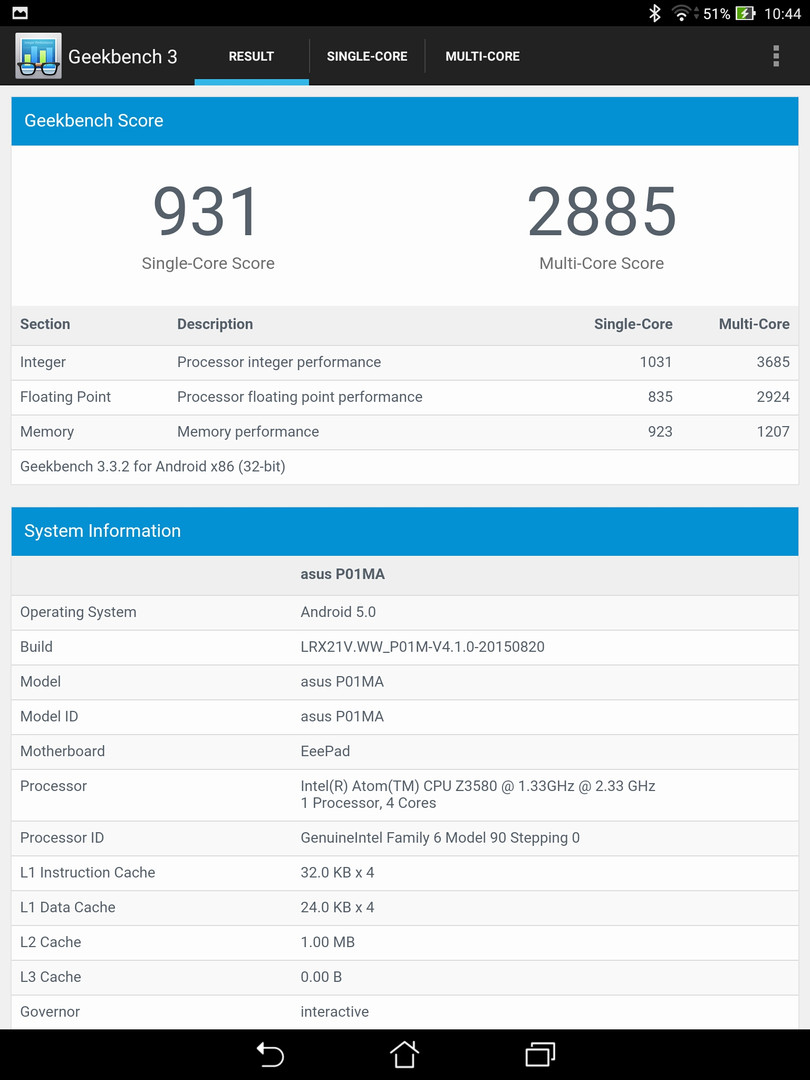The width and height of the screenshot is (810, 1080).
Task: Tap the Bluetooth status icon
Action: coord(655,14)
